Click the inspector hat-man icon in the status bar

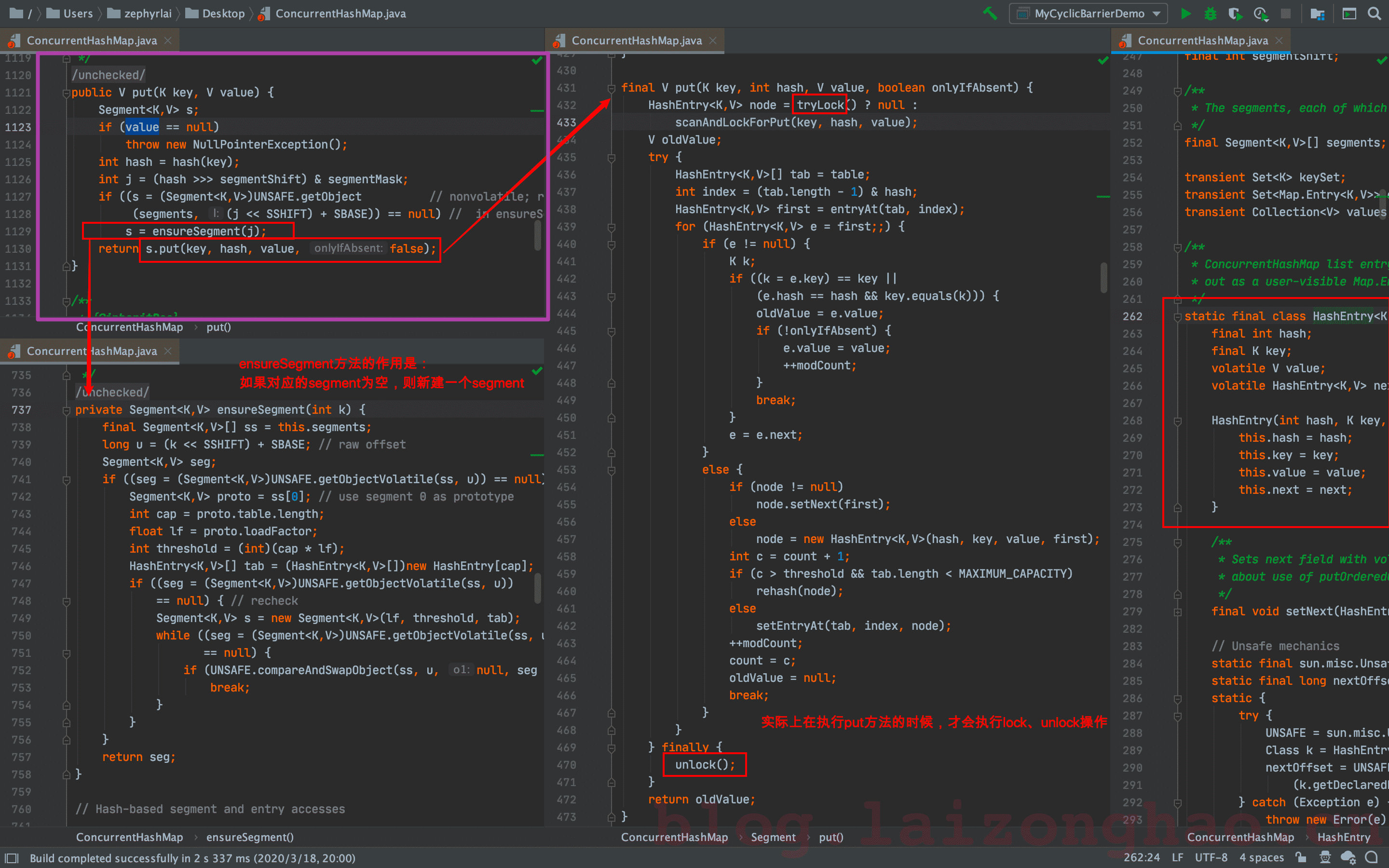coord(1325,858)
